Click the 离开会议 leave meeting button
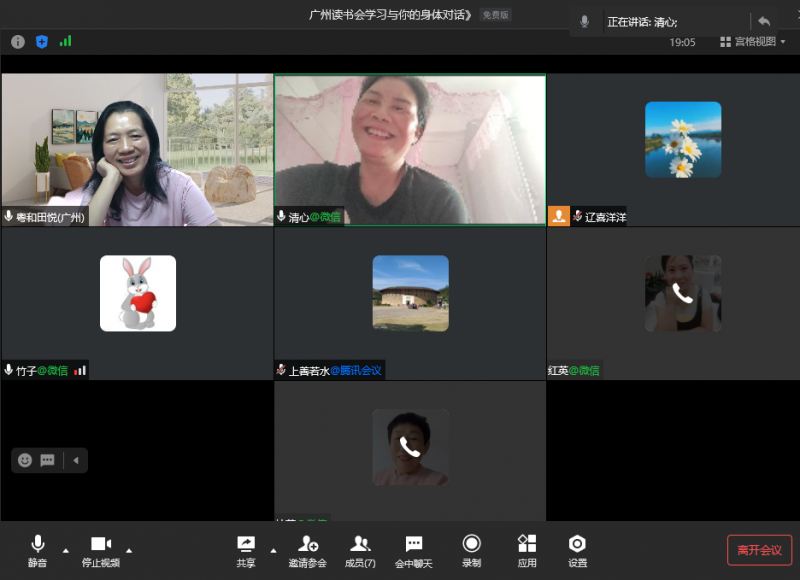 click(760, 550)
